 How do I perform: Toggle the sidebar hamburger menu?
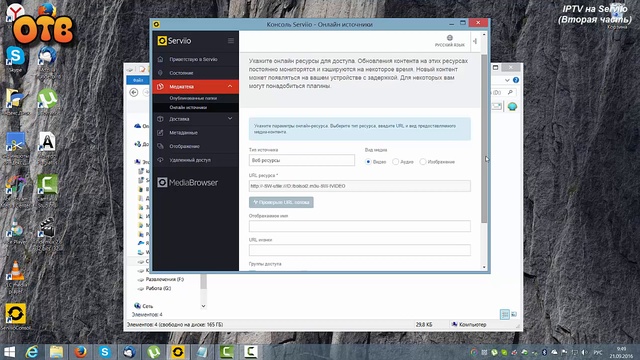pyautogui.click(x=231, y=41)
